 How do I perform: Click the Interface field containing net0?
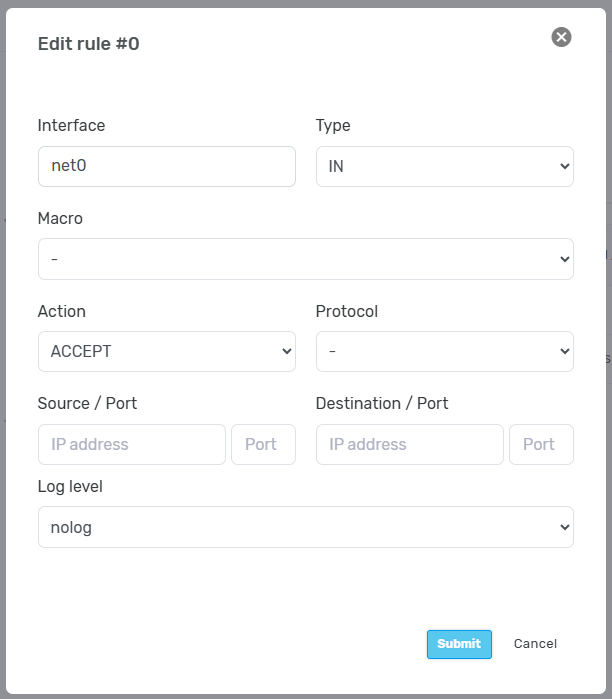(166, 167)
